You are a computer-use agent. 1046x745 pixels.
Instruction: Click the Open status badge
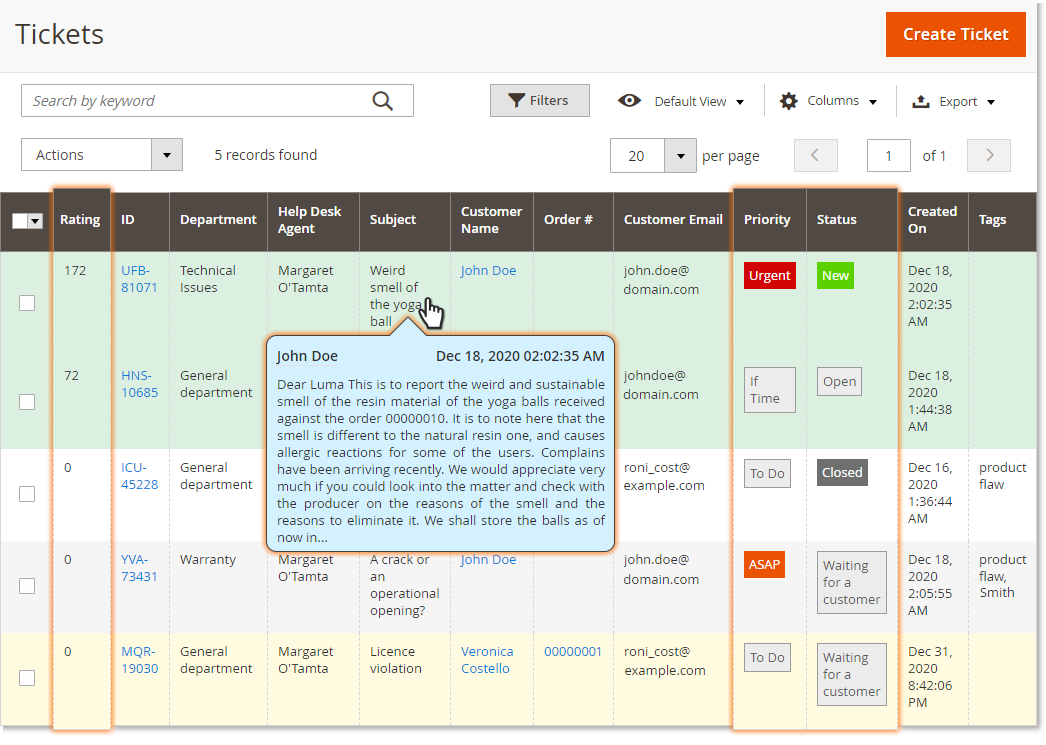[x=839, y=382]
